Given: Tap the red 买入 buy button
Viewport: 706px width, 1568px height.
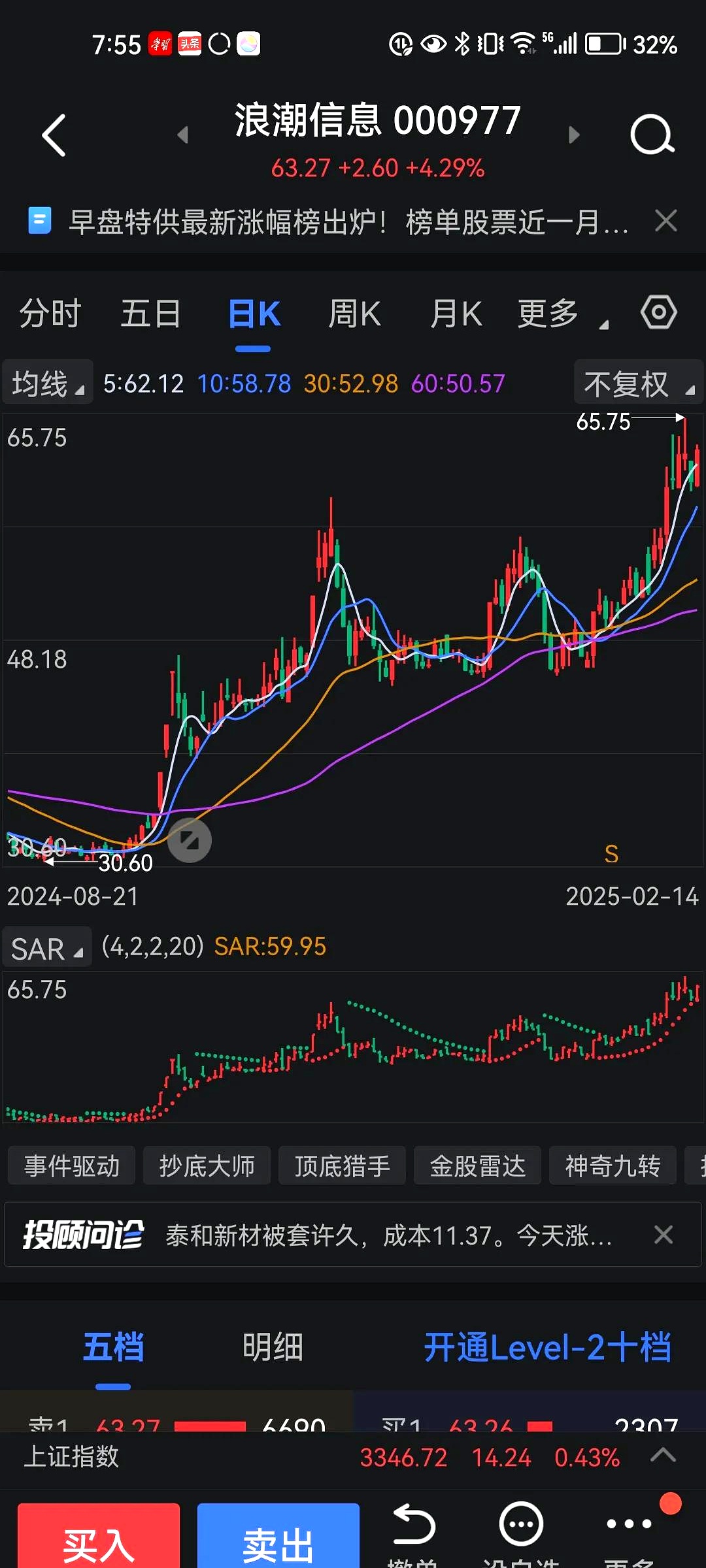Looking at the screenshot, I should click(99, 1537).
